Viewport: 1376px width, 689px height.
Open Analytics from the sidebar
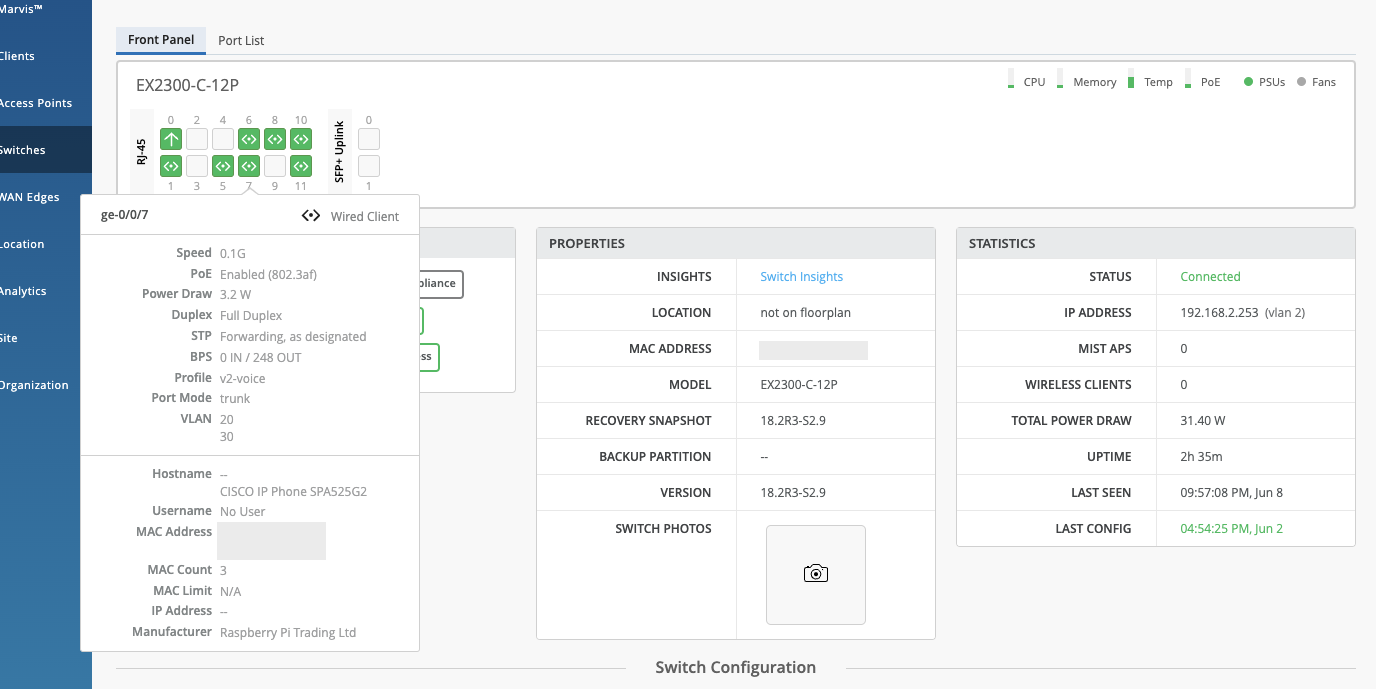pos(24,291)
